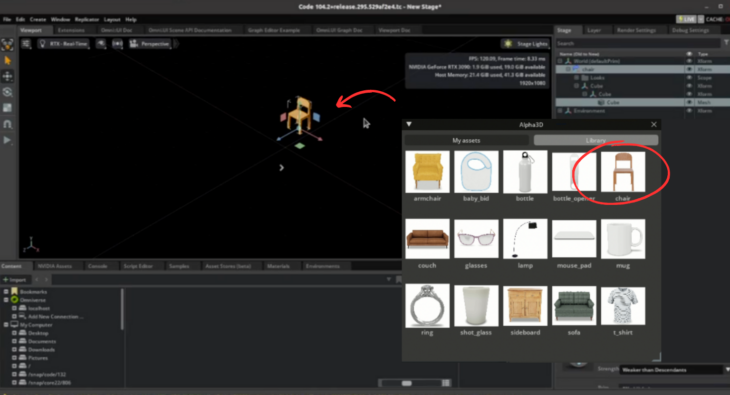The height and width of the screenshot is (395, 730).
Task: Collapse the Omniverse node in Content tree
Action: [x=6, y=300]
